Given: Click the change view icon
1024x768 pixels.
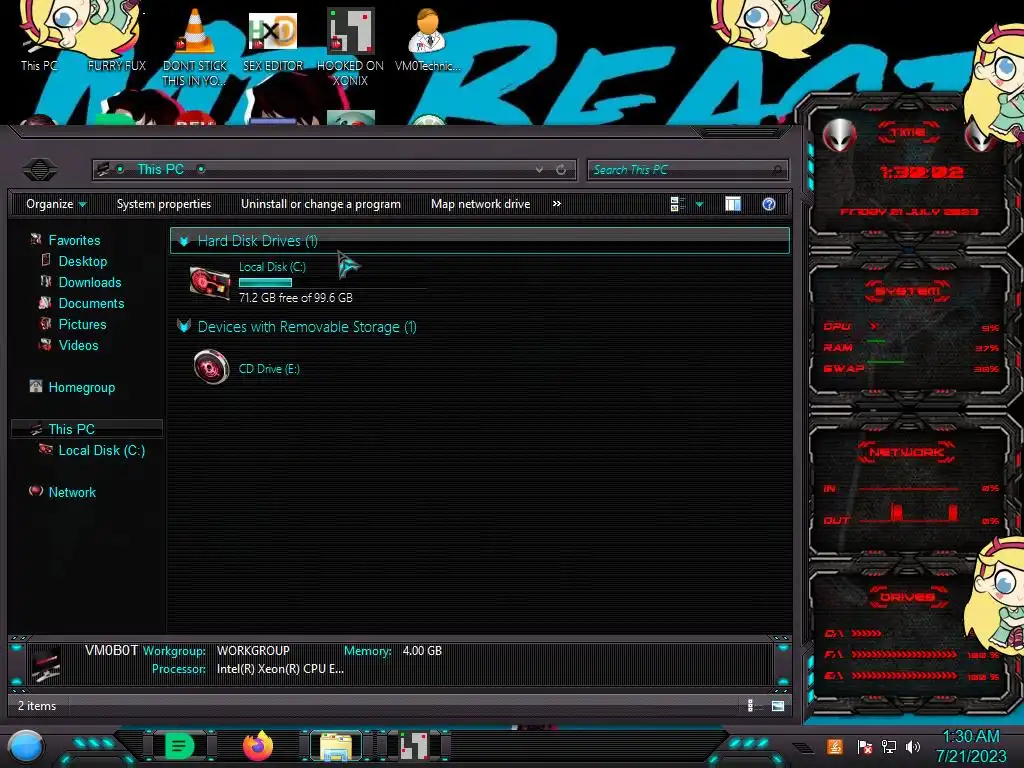Looking at the screenshot, I should coord(677,204).
